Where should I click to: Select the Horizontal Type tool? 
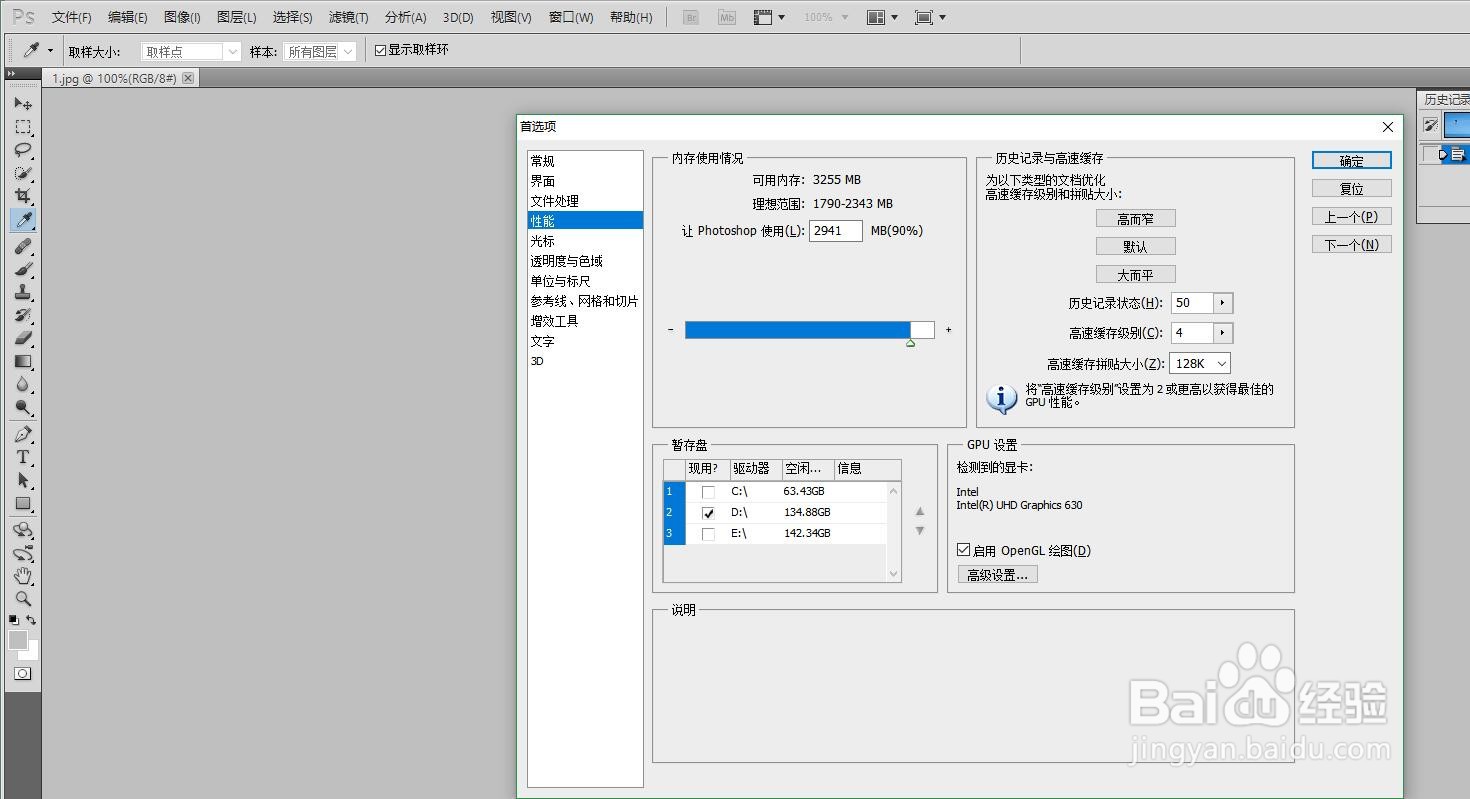23,457
